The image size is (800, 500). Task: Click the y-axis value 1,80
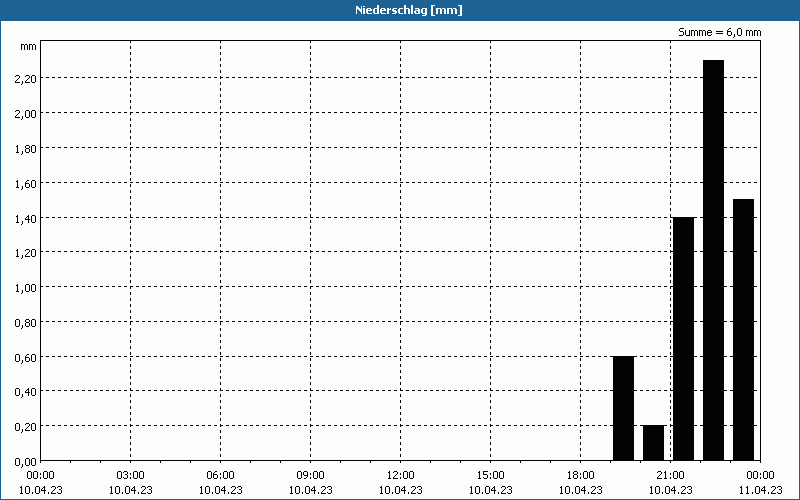[x=26, y=148]
